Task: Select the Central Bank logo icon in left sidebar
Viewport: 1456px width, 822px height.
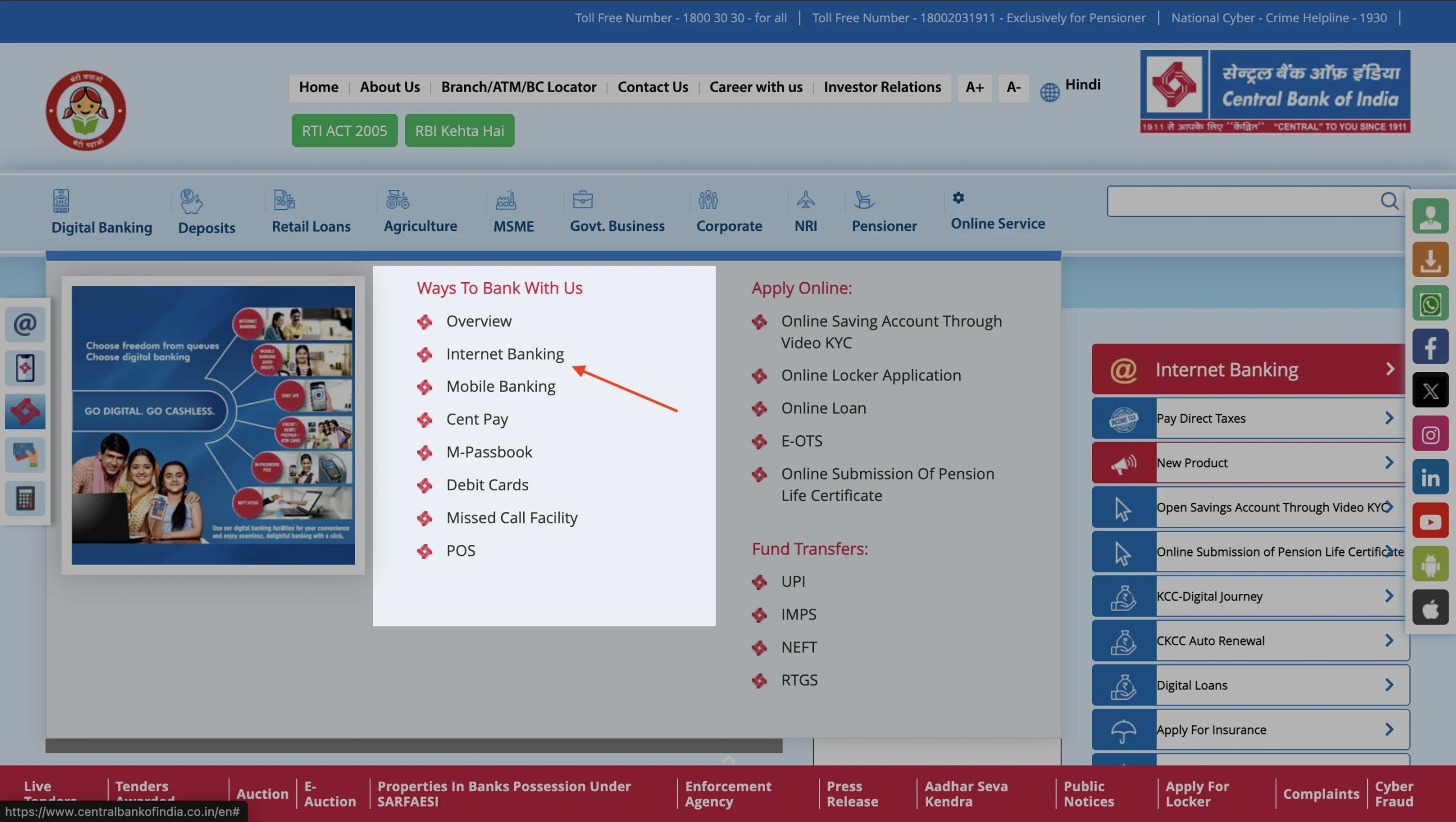Action: [x=24, y=411]
